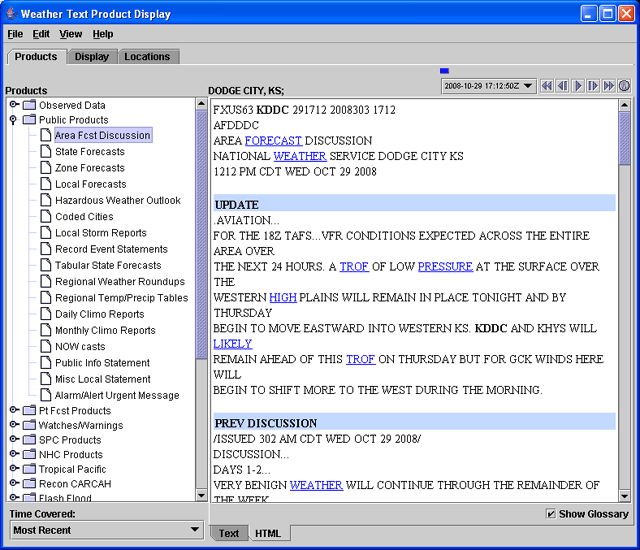Image resolution: width=640 pixels, height=550 pixels.
Task: Expand the Observed Data tree node
Action: click(x=14, y=105)
